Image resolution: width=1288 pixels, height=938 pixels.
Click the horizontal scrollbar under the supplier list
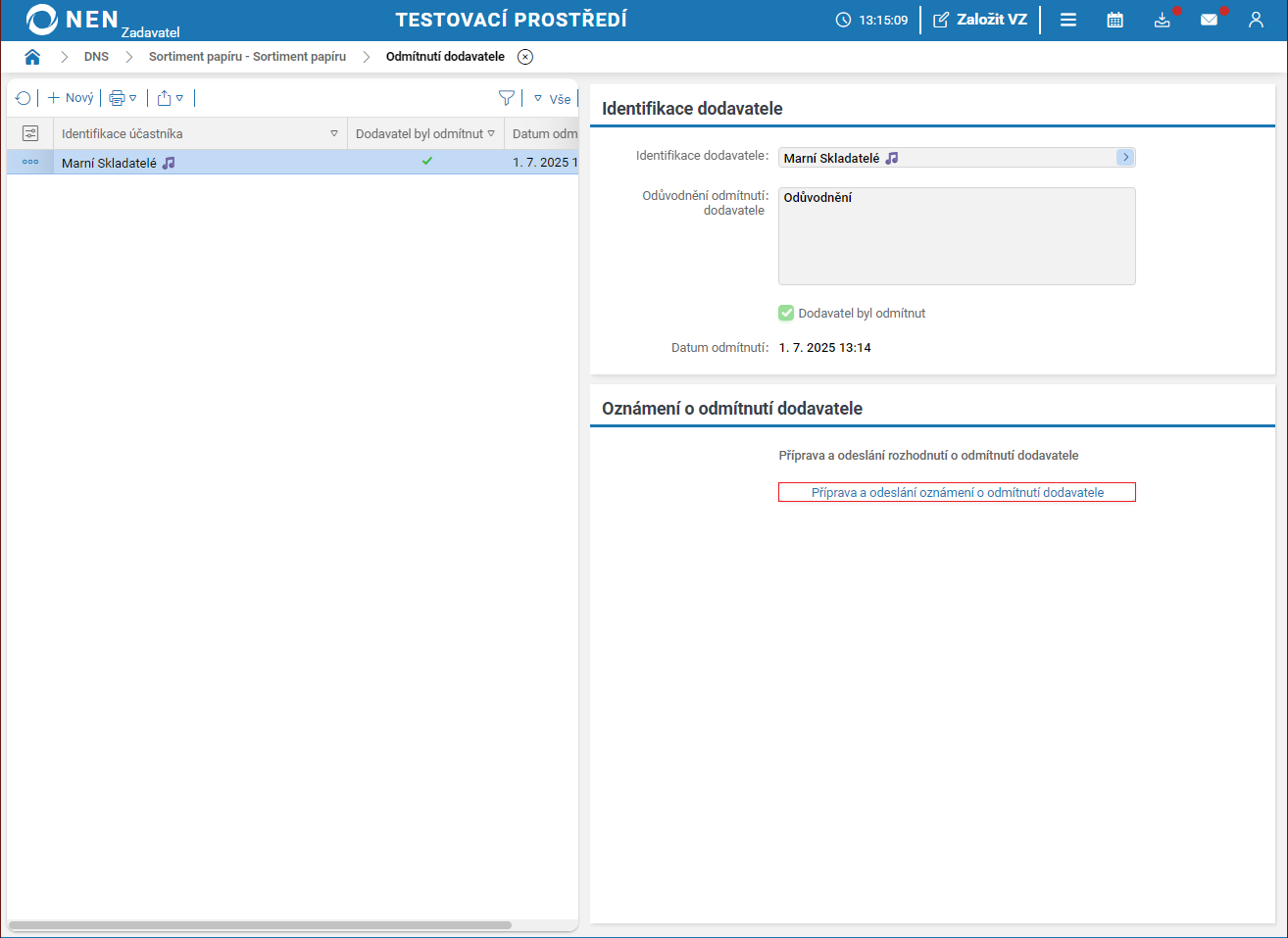[x=260, y=925]
